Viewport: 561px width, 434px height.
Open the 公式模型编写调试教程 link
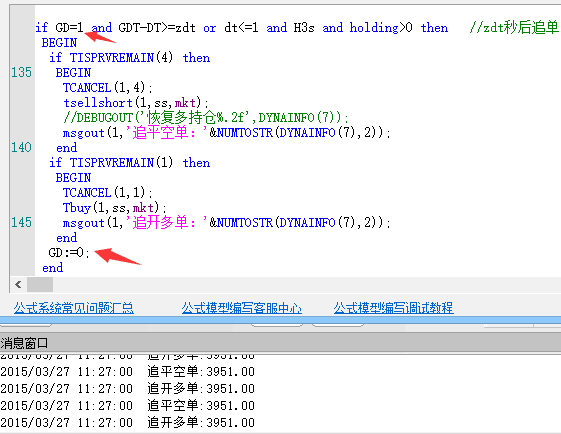(394, 308)
